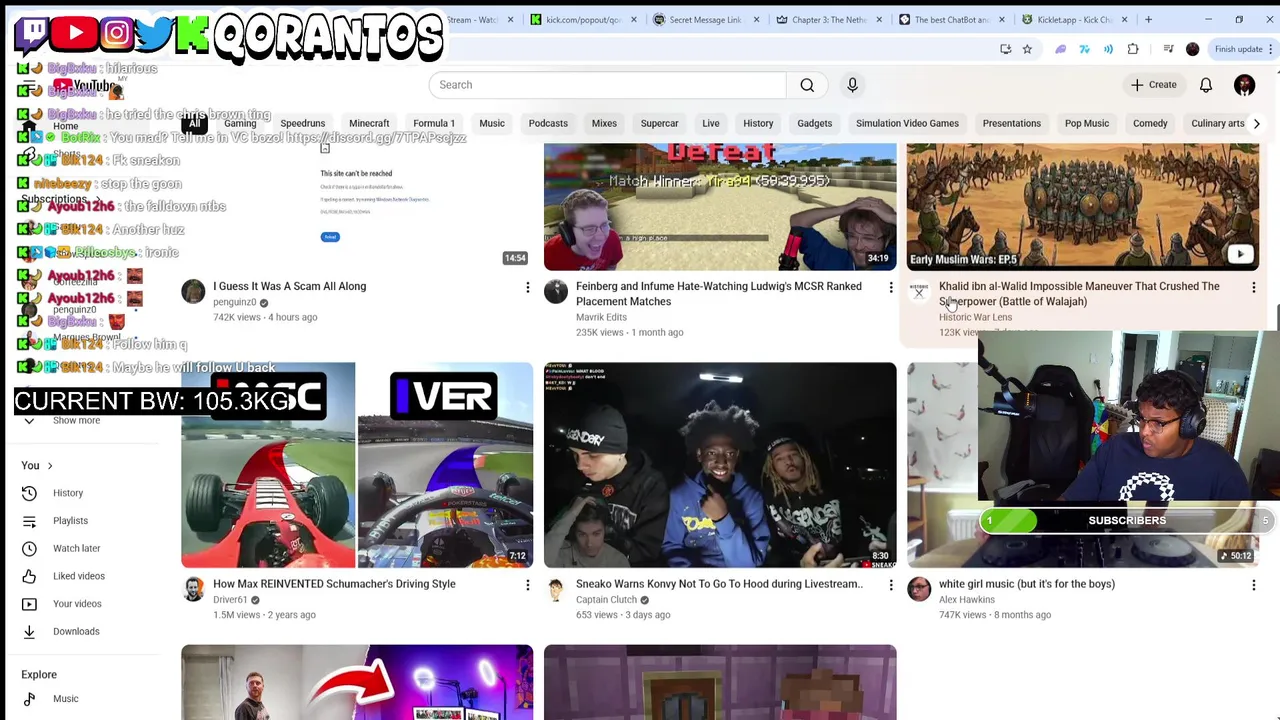The height and width of the screenshot is (720, 1280).
Task: Open Alex Hawkins channel avatar
Action: click(x=919, y=589)
